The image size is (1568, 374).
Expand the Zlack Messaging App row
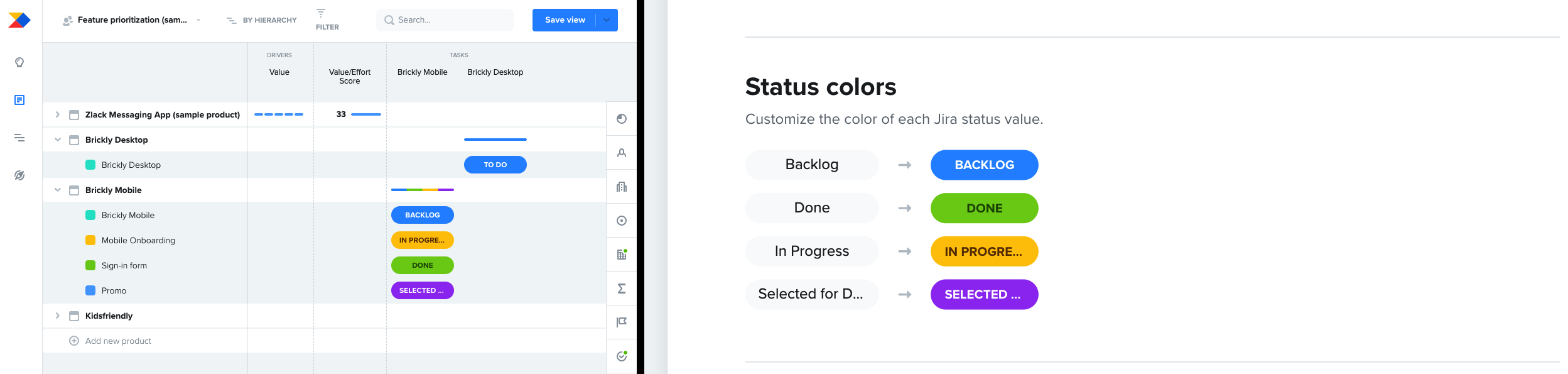(57, 114)
